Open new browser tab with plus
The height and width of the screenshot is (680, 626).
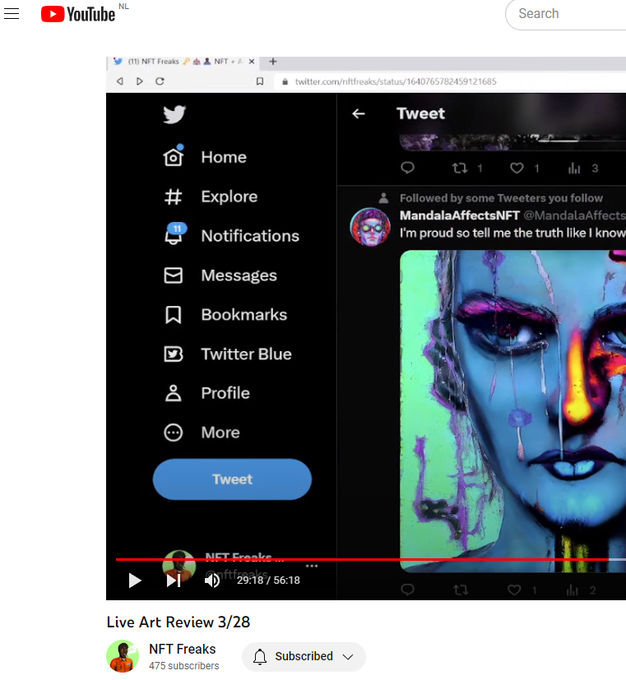click(x=273, y=62)
